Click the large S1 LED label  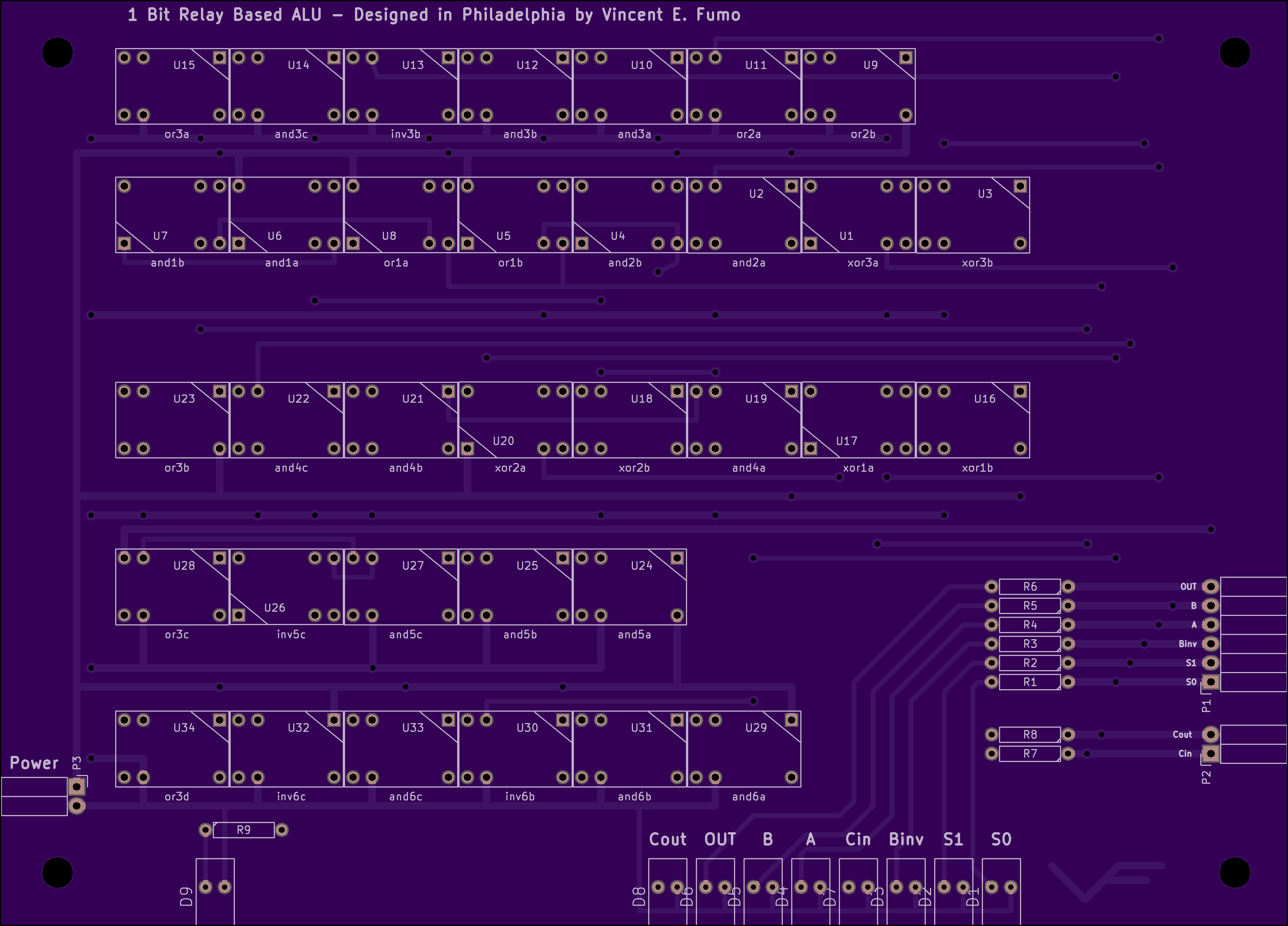pos(954,840)
